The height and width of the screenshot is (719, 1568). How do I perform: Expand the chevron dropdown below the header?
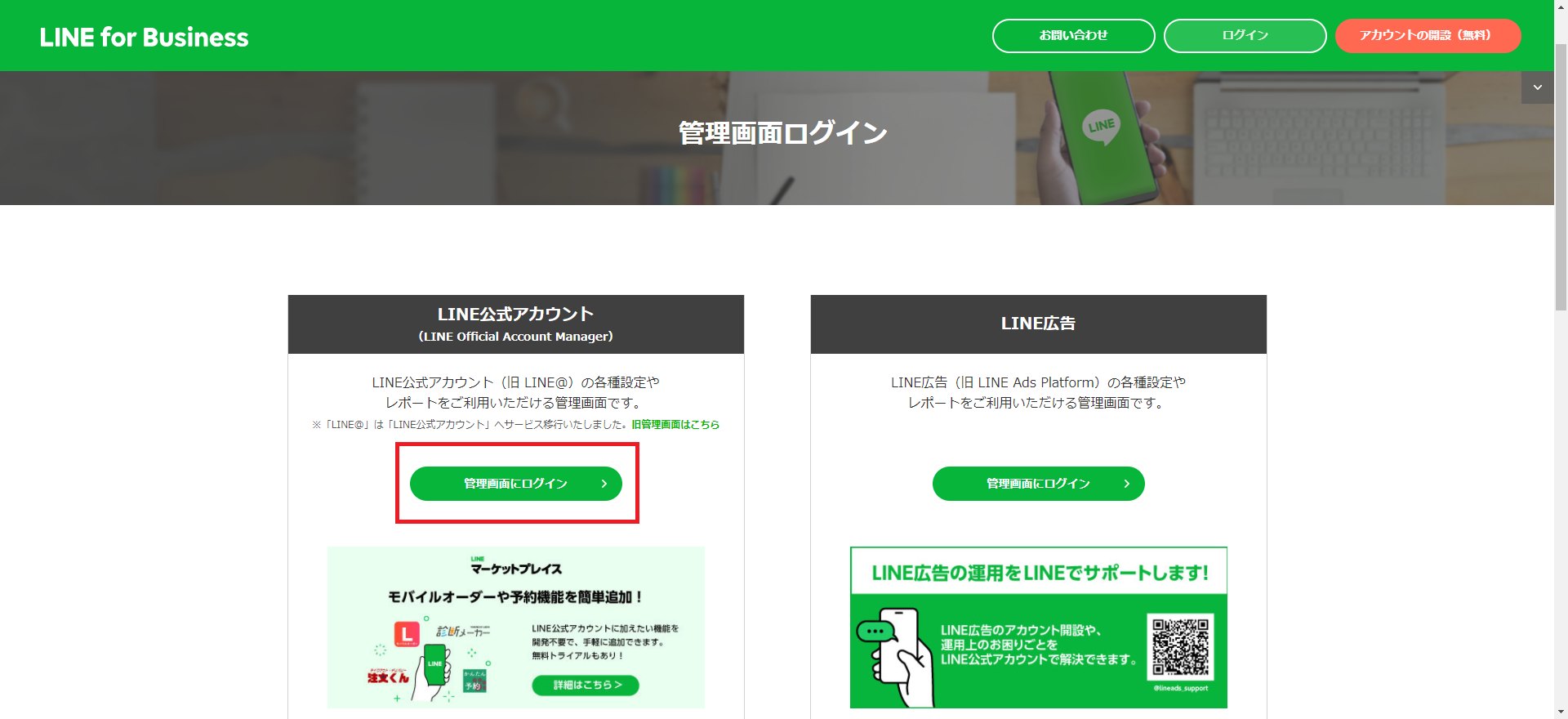tap(1537, 87)
